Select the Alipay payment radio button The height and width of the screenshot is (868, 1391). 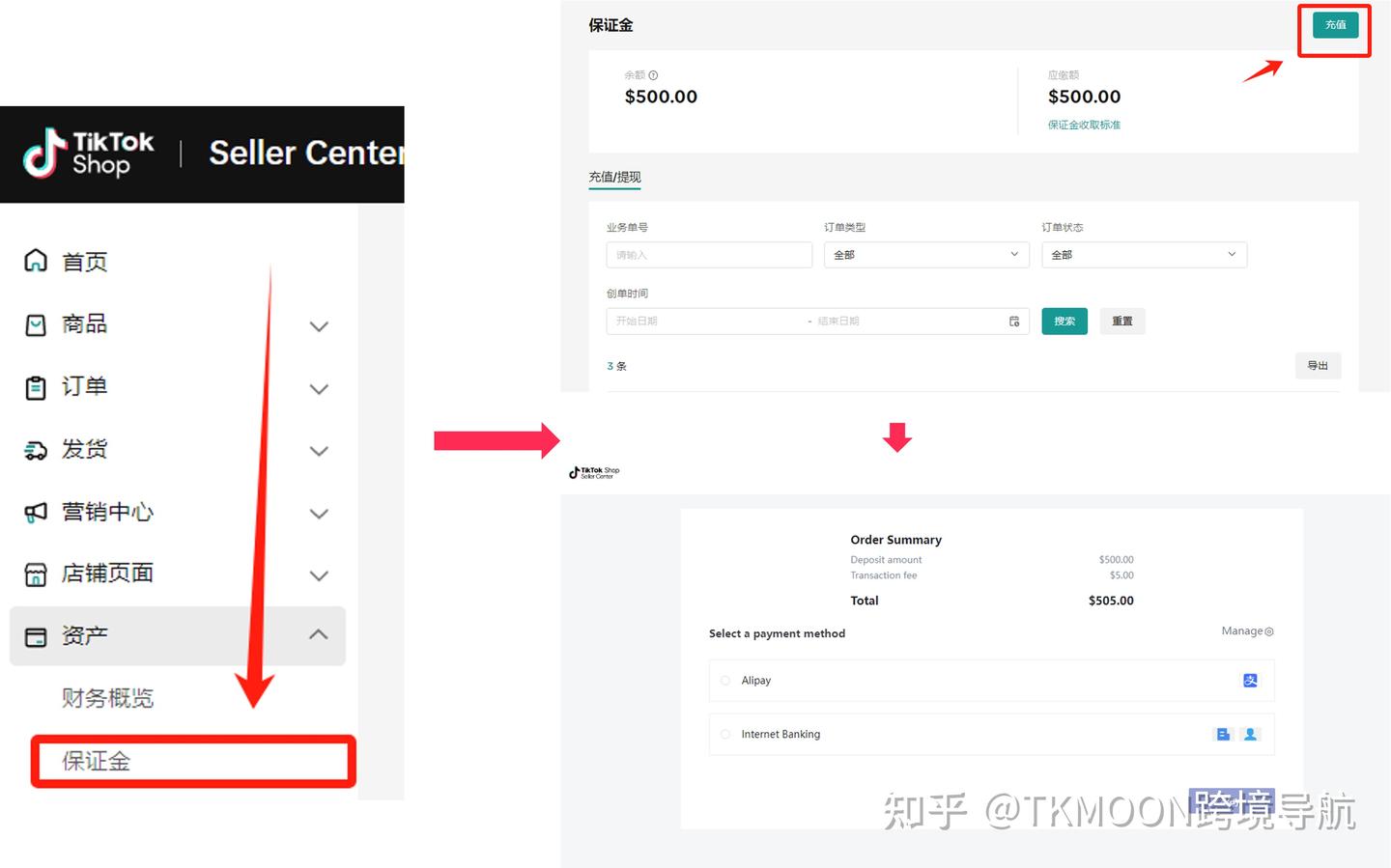point(725,681)
